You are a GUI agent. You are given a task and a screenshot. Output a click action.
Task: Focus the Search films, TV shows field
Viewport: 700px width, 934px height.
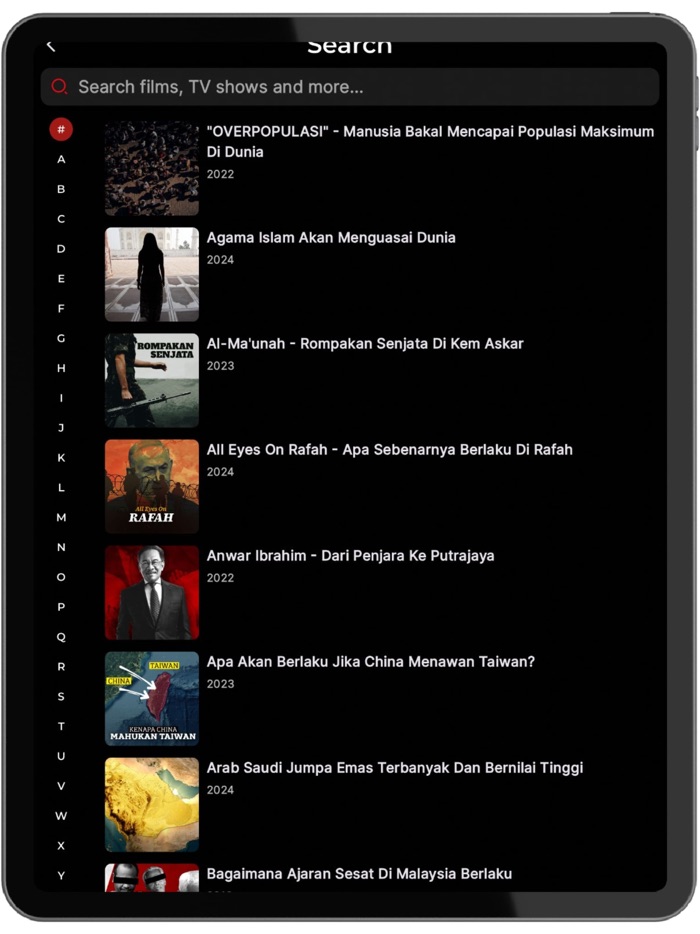click(350, 87)
